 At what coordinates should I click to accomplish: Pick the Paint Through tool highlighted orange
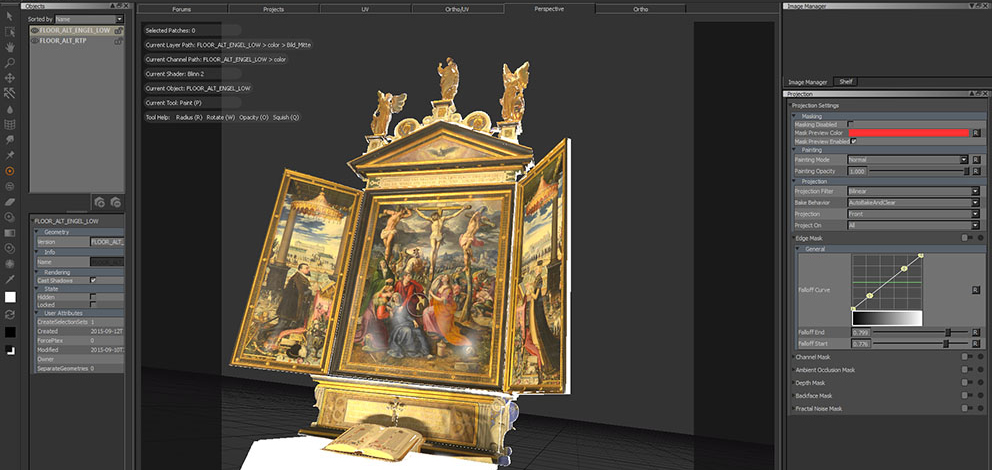click(x=10, y=171)
